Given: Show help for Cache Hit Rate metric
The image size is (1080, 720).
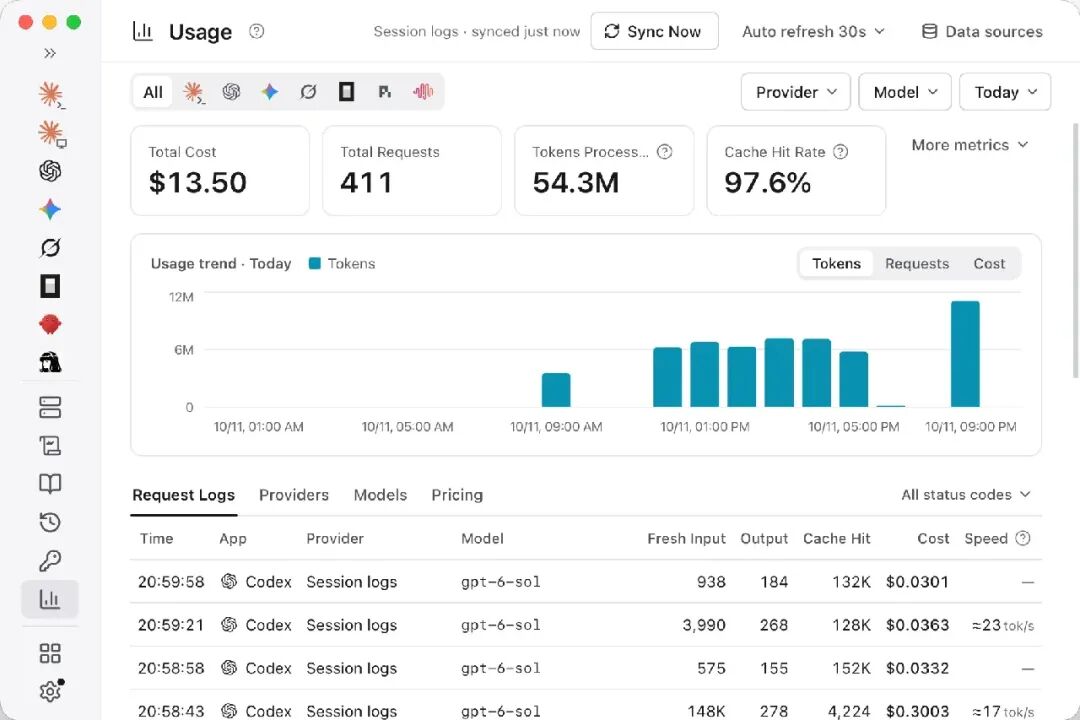Looking at the screenshot, I should 840,152.
